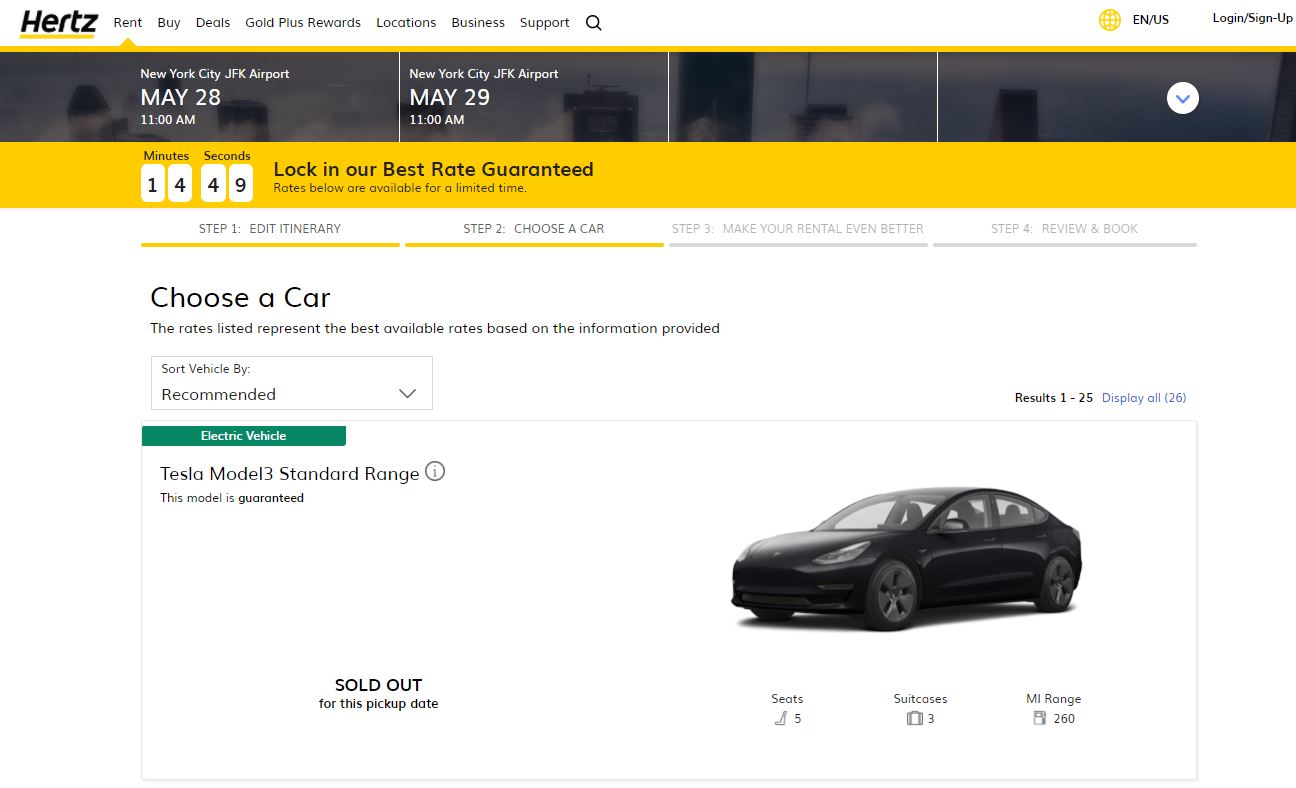The width and height of the screenshot is (1296, 788).
Task: Open Gold Plus Rewards menu
Action: tap(303, 22)
